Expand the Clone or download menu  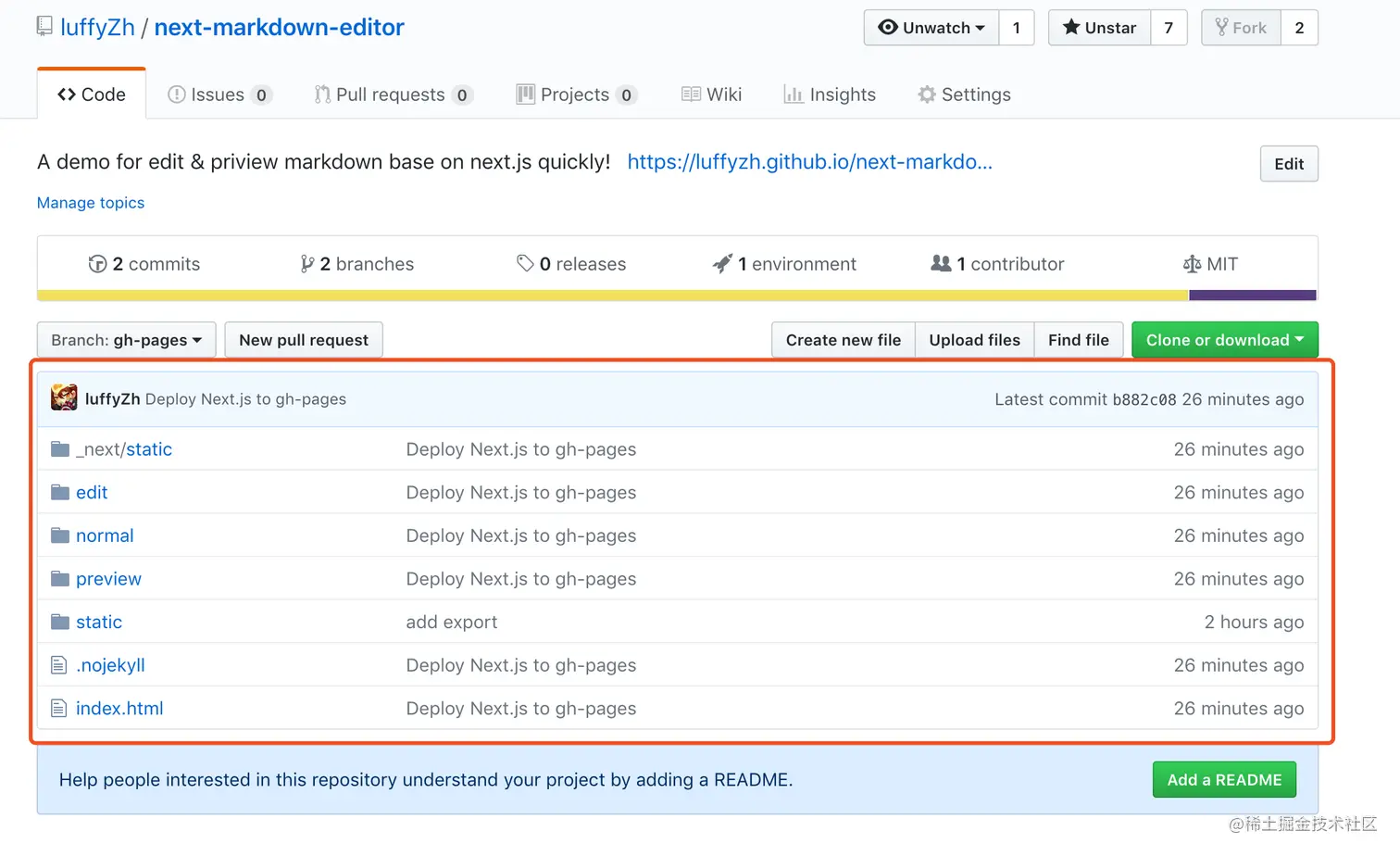pyautogui.click(x=1224, y=340)
